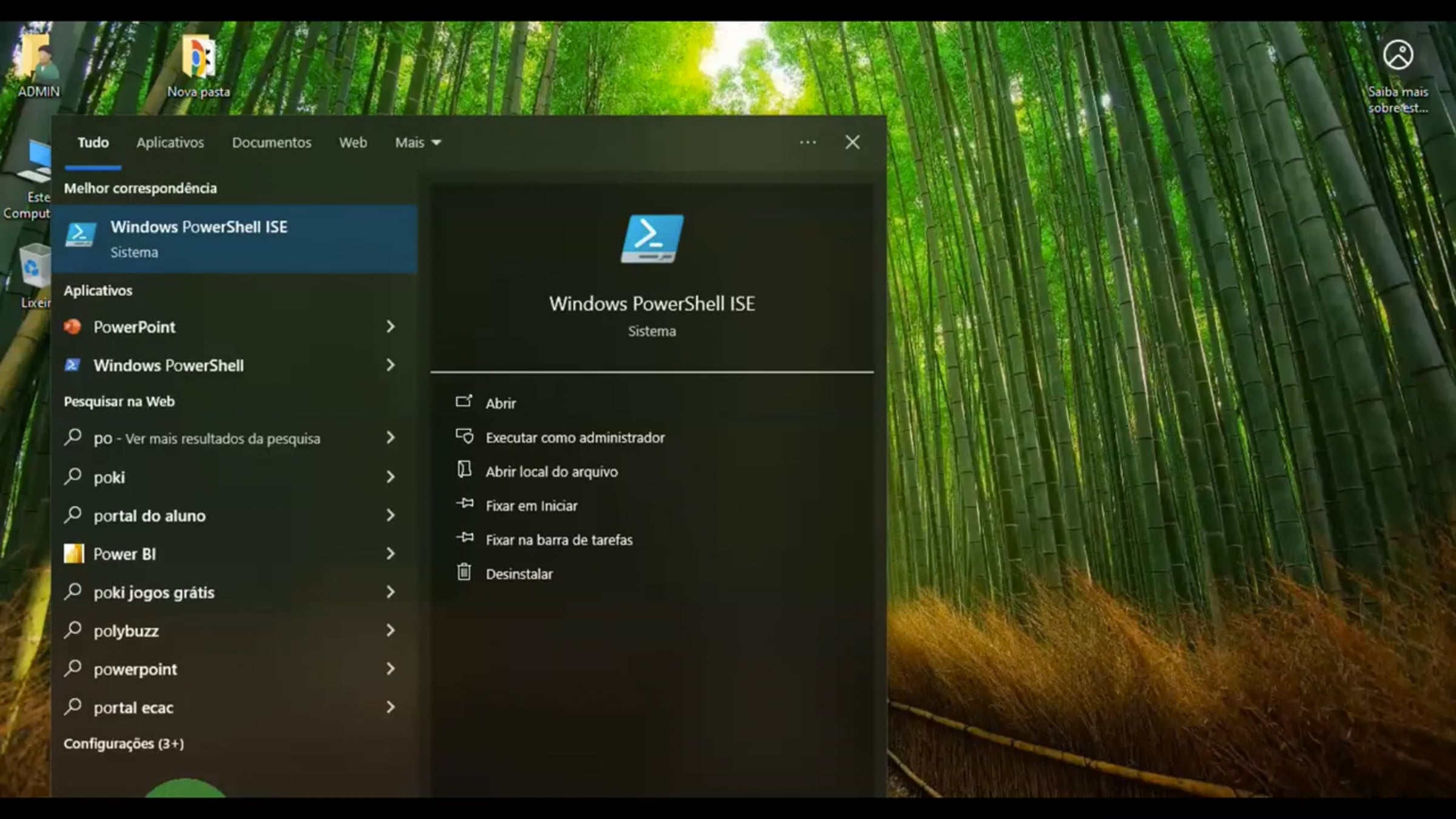Toggle Fixar na barra de tarefas
The image size is (1456, 819).
[x=558, y=539]
